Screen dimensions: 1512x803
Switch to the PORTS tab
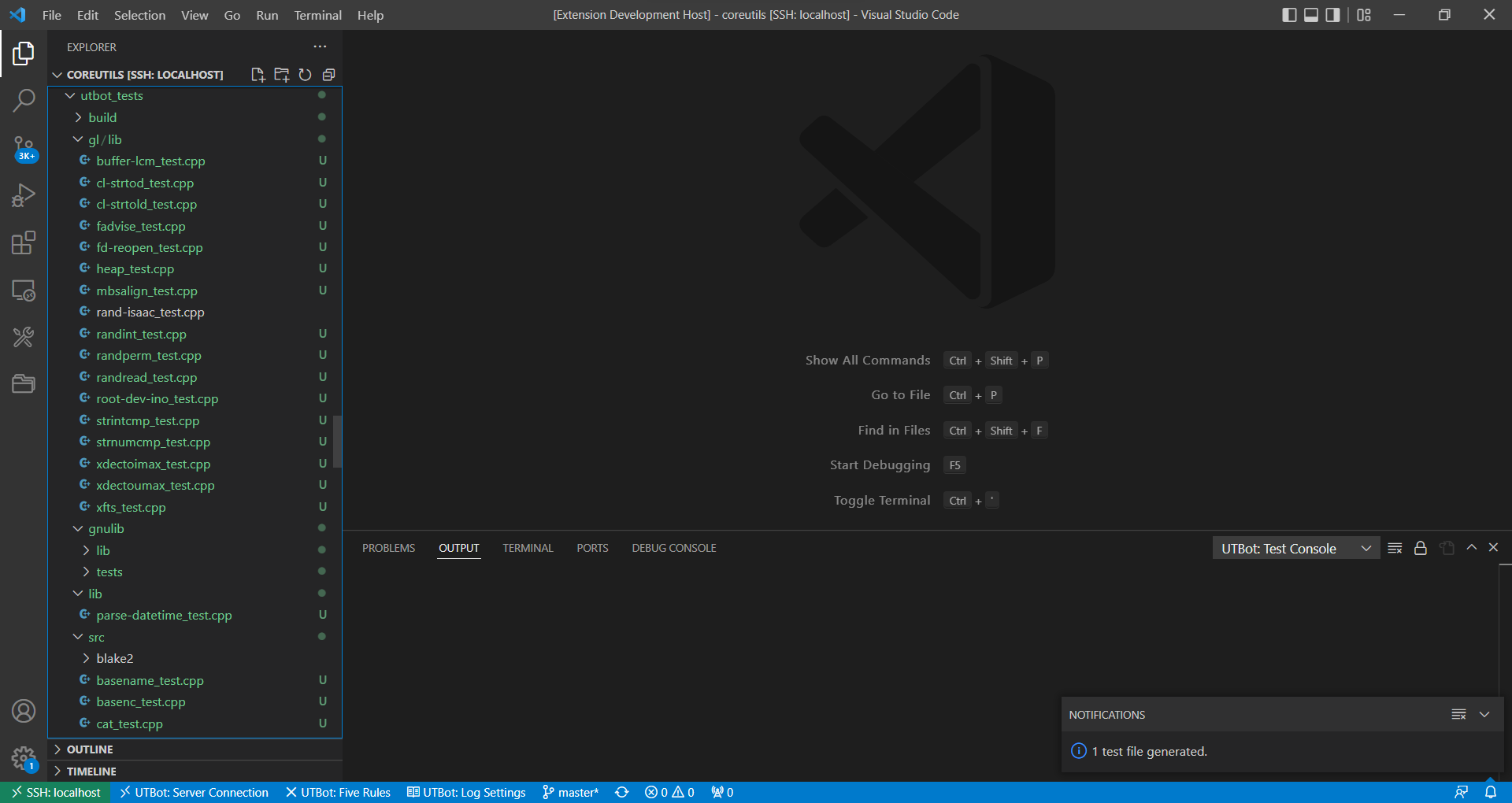592,548
